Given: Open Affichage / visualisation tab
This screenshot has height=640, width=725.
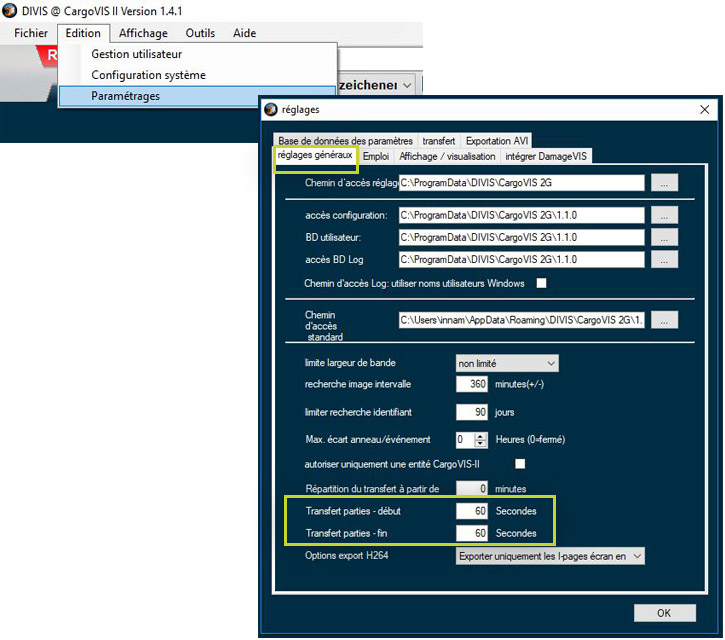Looking at the screenshot, I should [x=447, y=156].
